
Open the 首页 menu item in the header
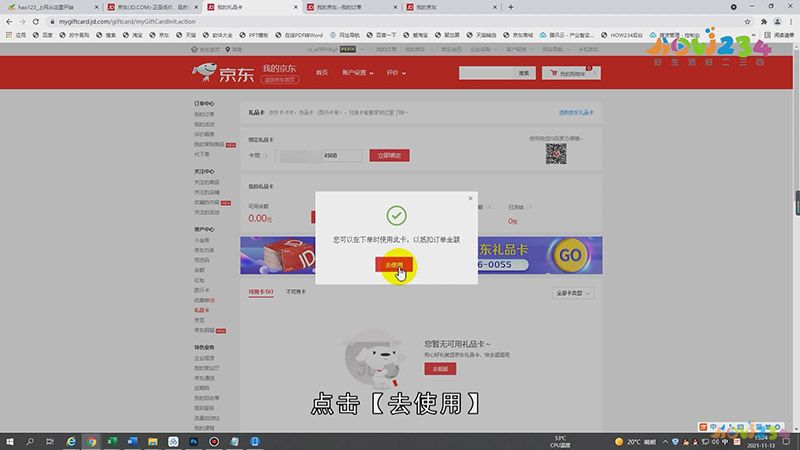321,72
